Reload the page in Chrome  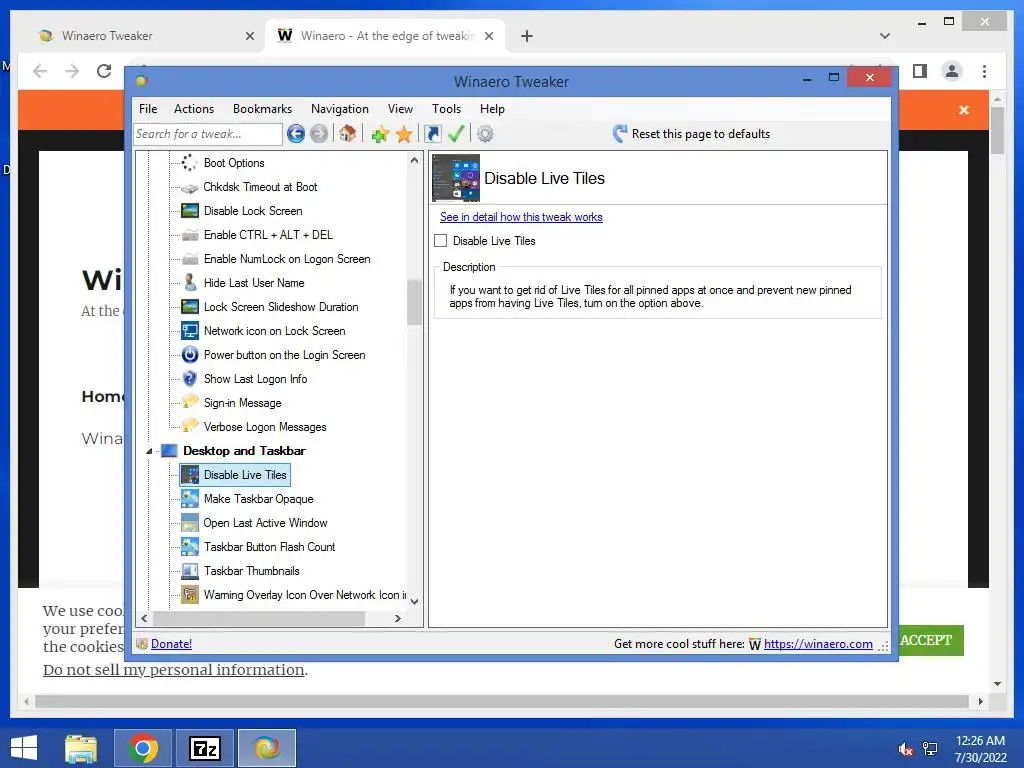click(104, 71)
